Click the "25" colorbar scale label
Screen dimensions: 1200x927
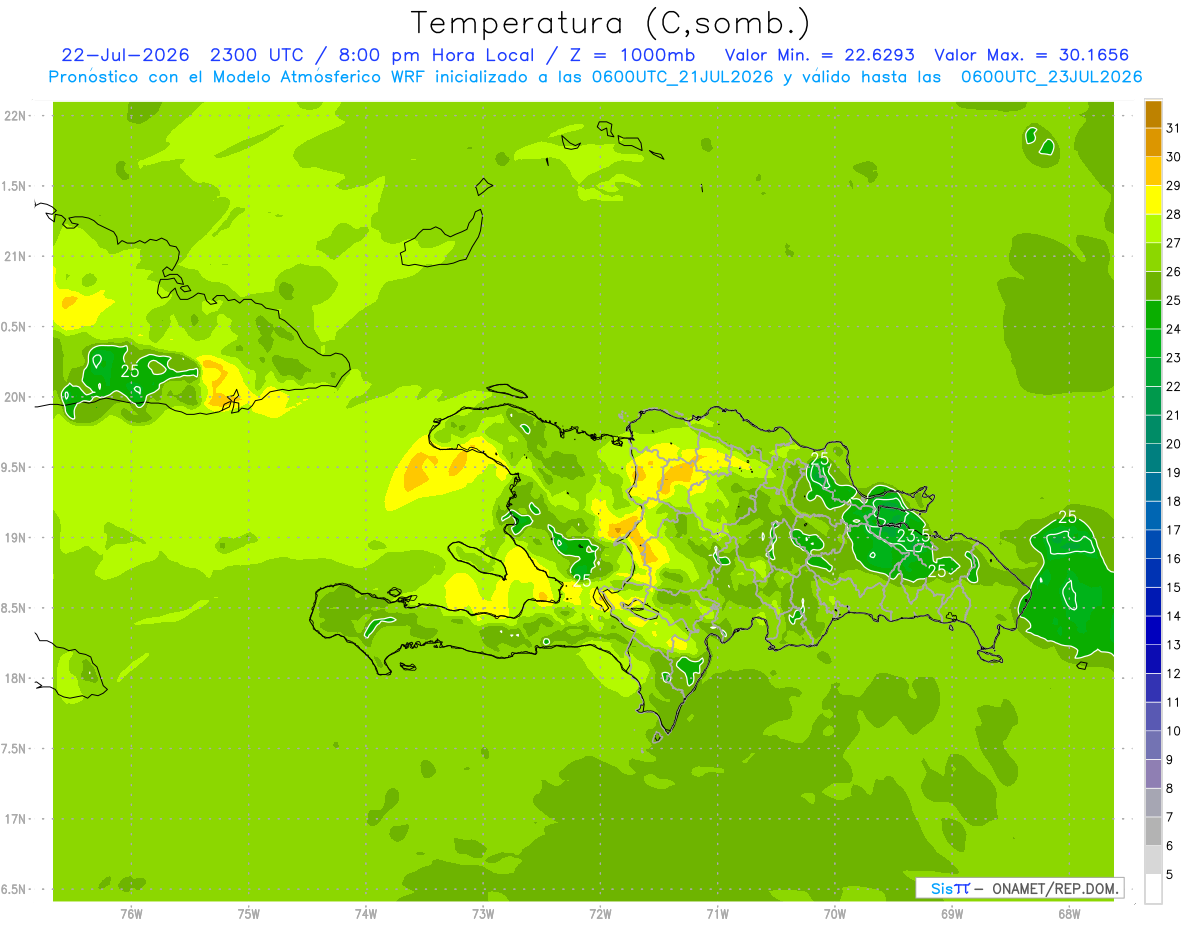point(1173,300)
